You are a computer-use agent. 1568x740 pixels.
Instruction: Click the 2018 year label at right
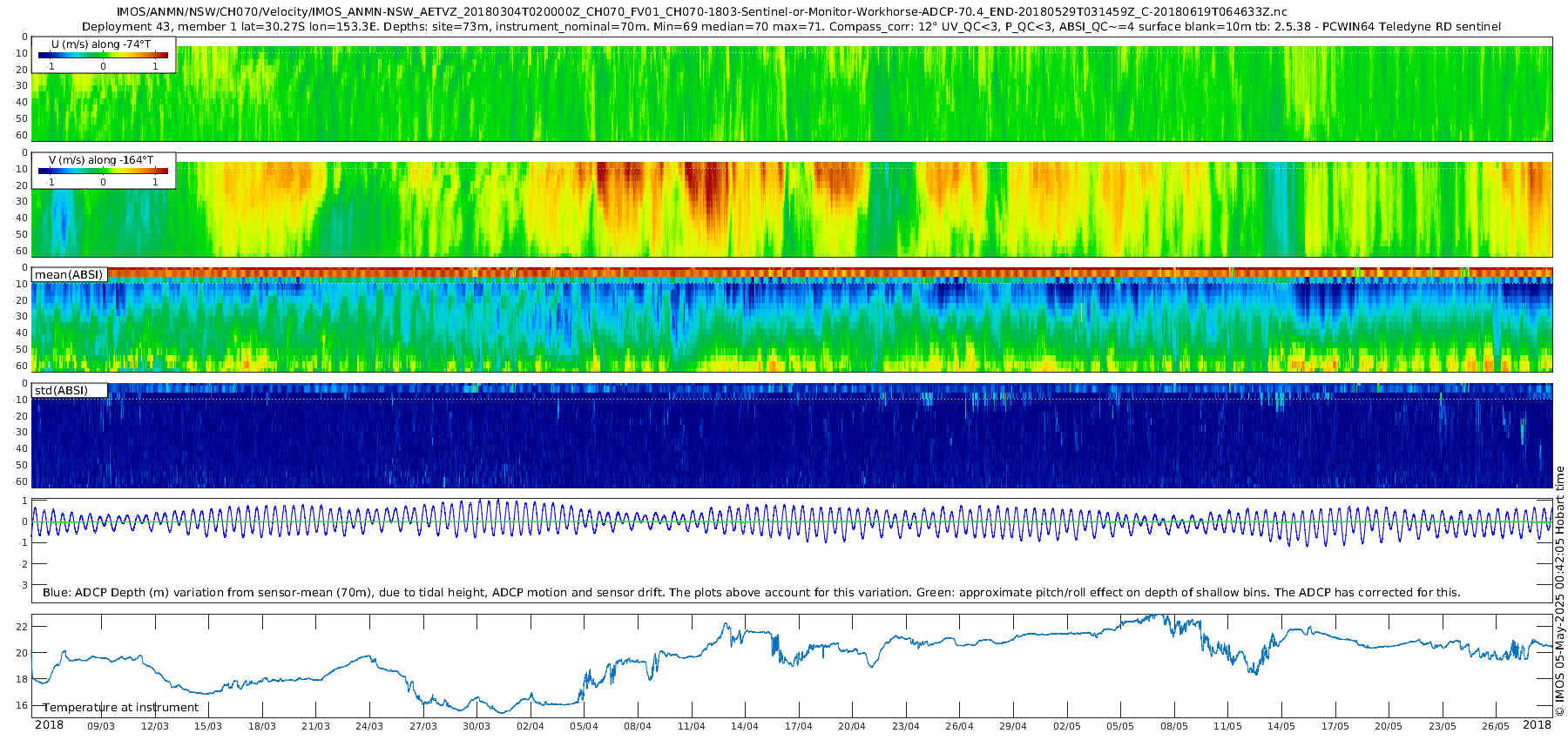(x=1537, y=725)
